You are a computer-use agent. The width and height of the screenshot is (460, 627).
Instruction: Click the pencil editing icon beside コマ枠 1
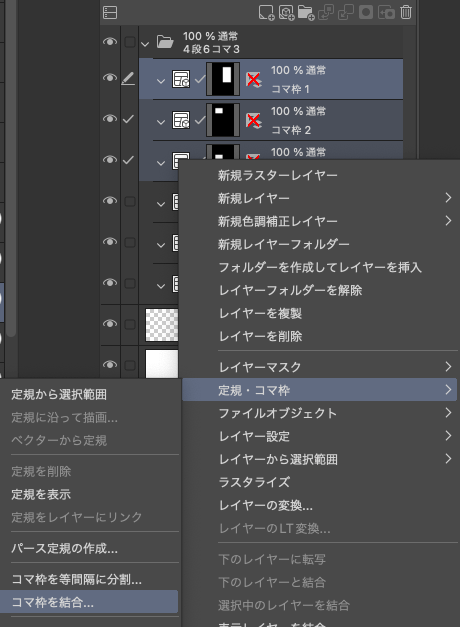tap(128, 78)
